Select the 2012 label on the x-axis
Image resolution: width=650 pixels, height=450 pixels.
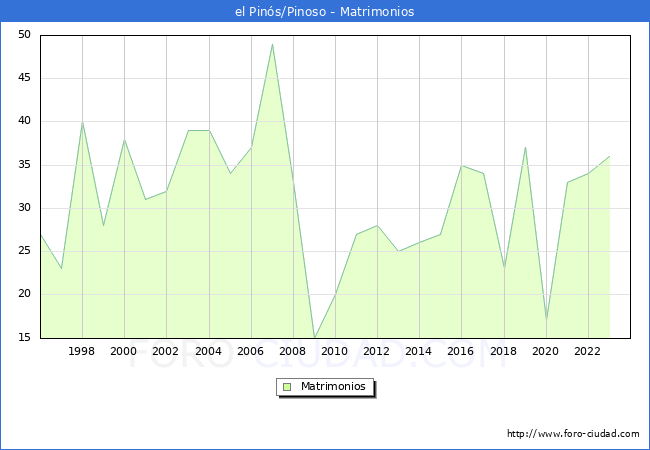tap(377, 351)
